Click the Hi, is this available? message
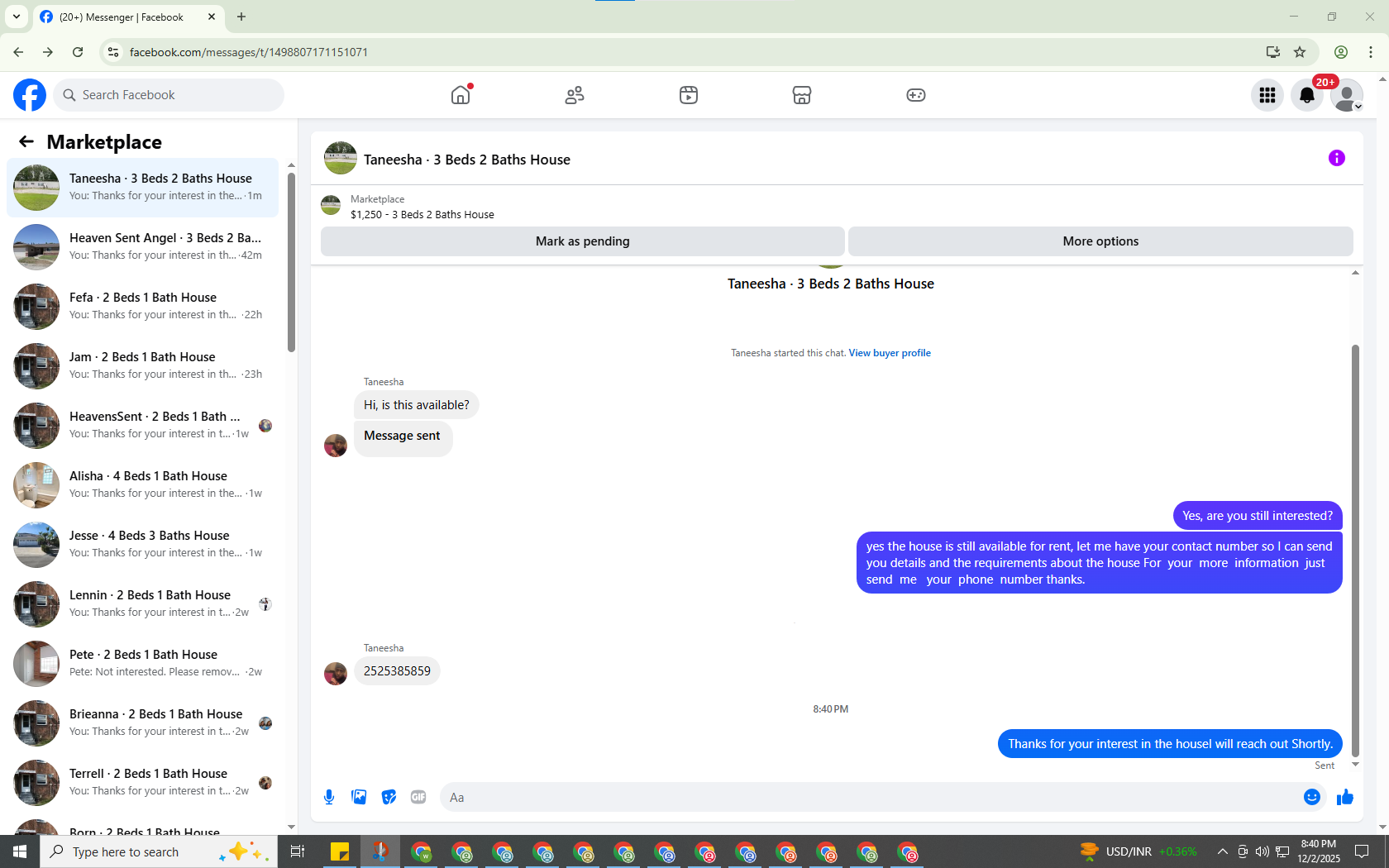This screenshot has height=868, width=1389. pos(416,405)
